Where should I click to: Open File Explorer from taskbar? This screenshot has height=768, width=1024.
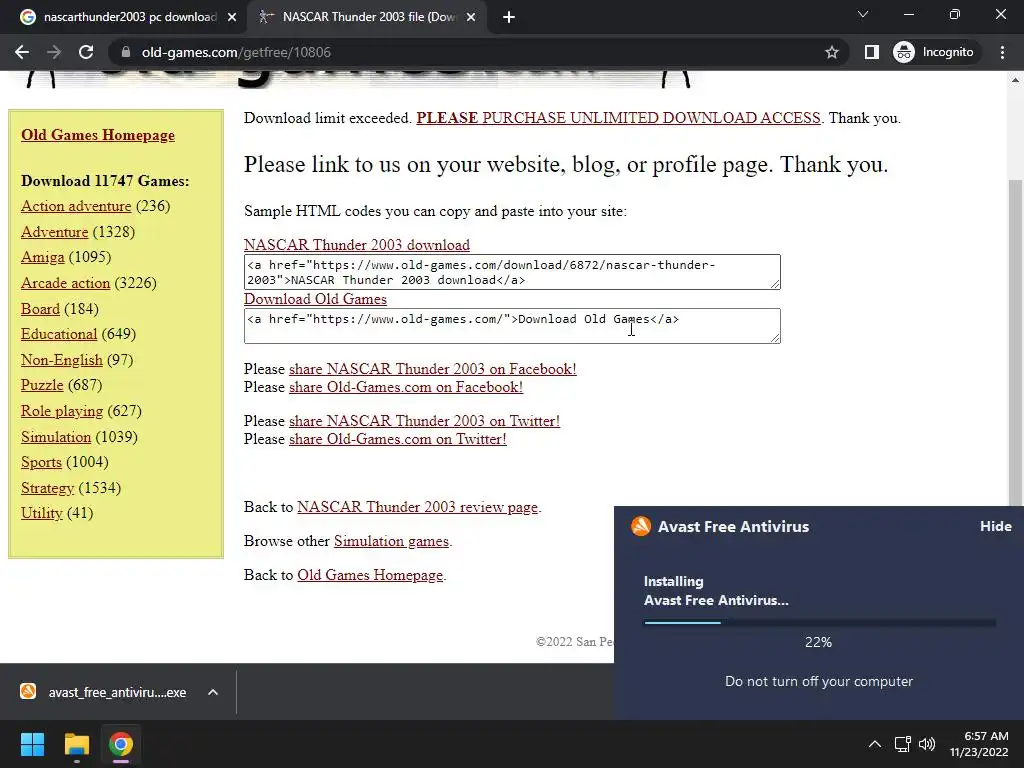(76, 744)
